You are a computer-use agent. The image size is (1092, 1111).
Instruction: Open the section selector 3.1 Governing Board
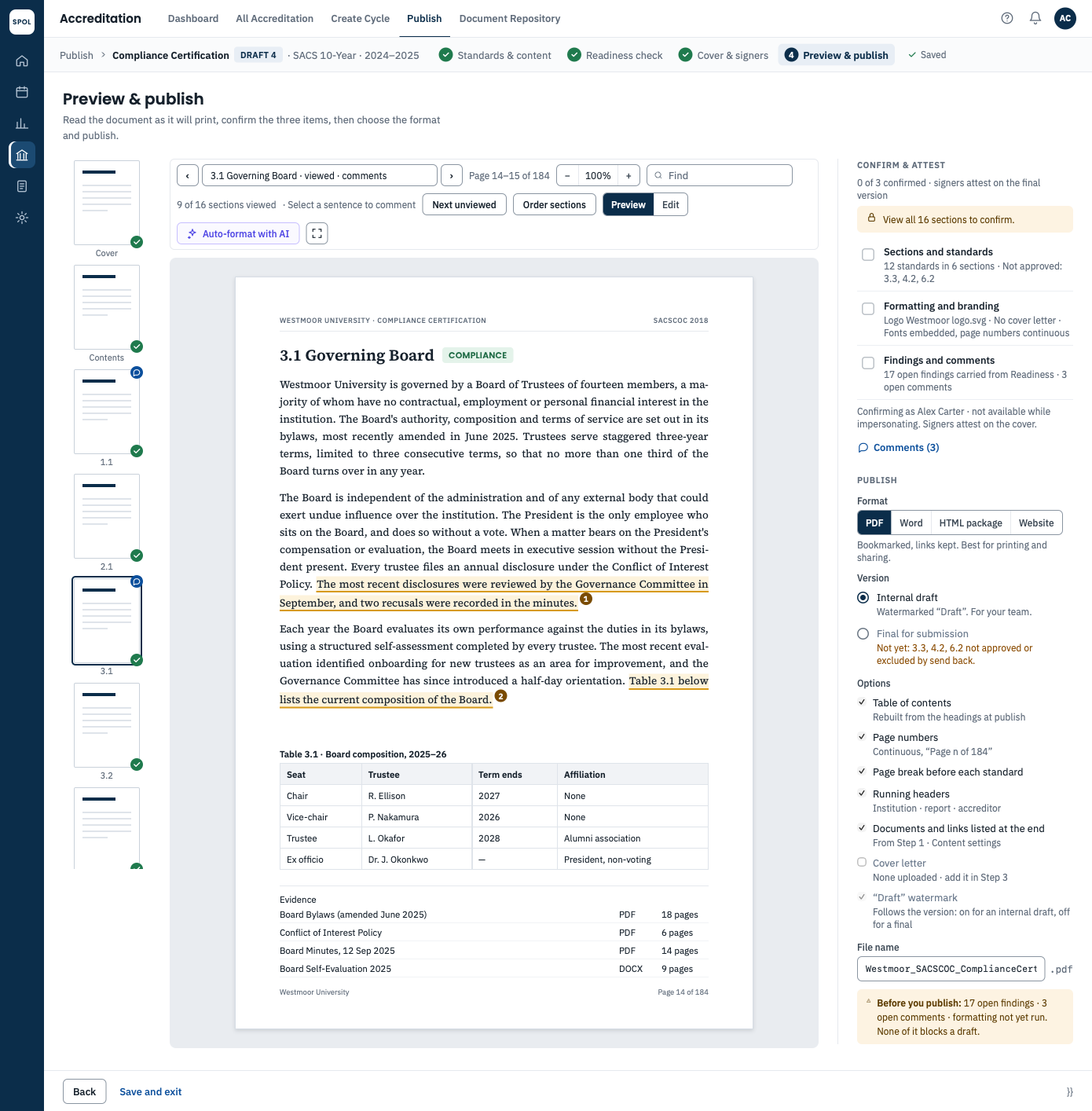click(320, 175)
